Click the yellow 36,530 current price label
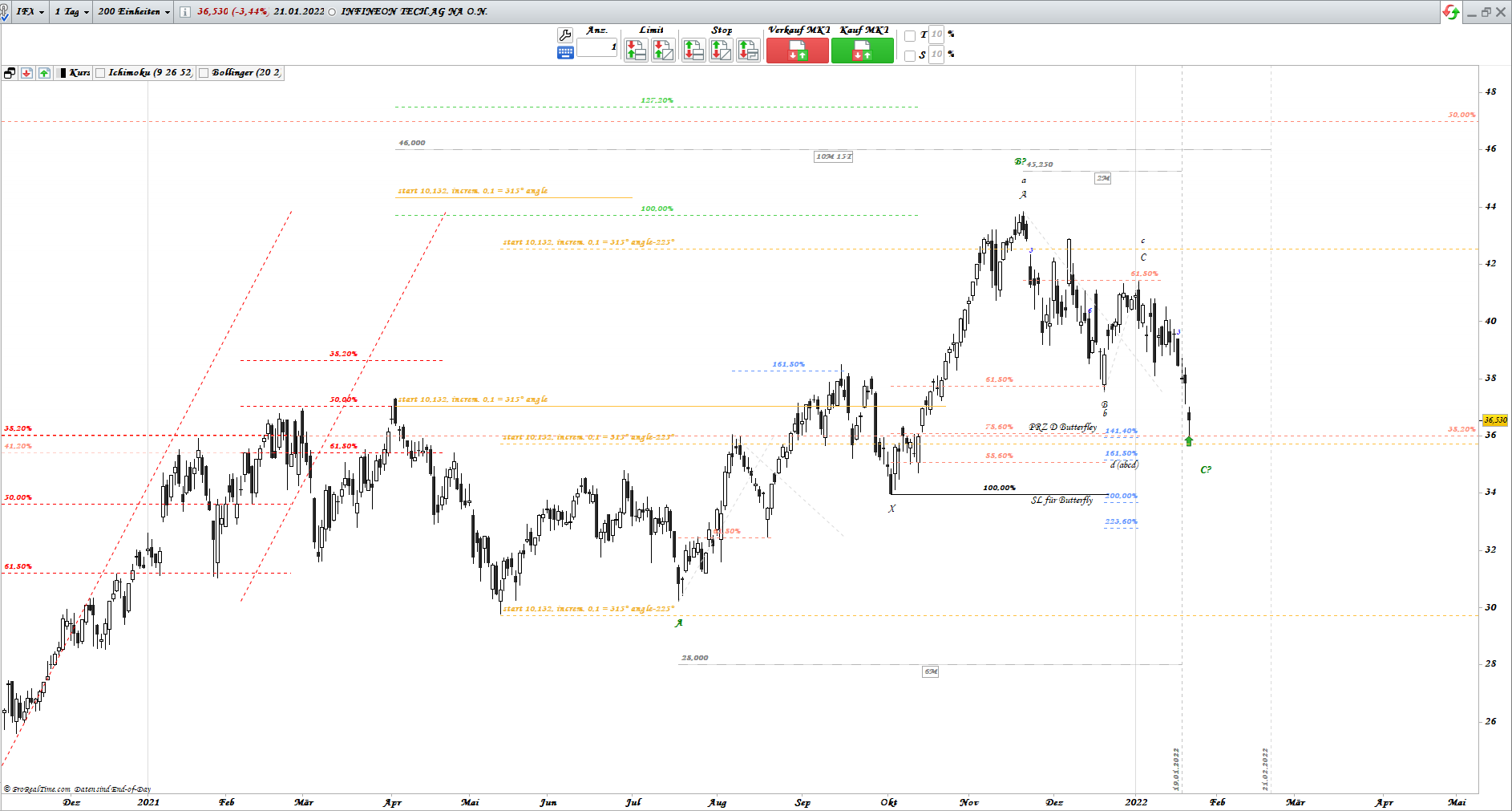1512x811 pixels. [1495, 420]
